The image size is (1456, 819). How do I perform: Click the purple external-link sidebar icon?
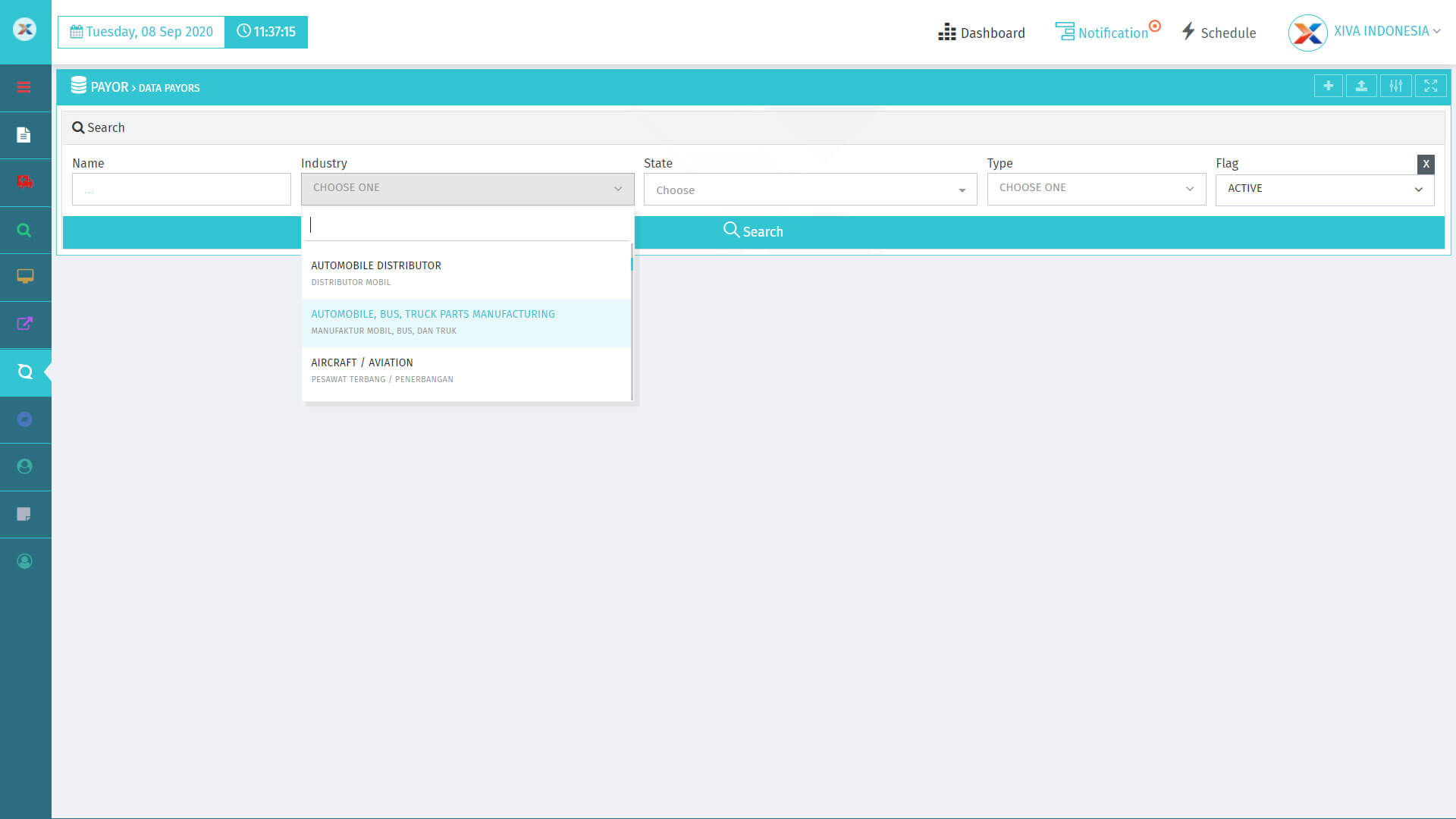(25, 324)
